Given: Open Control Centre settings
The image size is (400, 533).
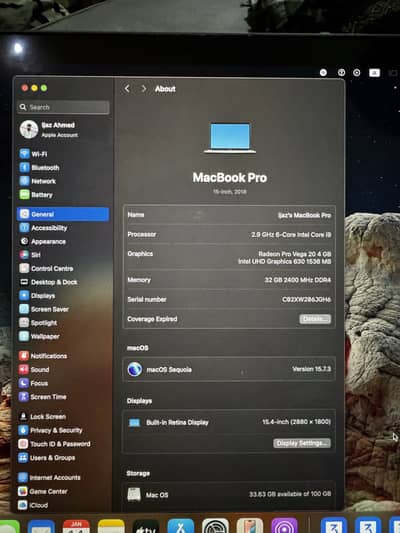Looking at the screenshot, I should pos(46,268).
